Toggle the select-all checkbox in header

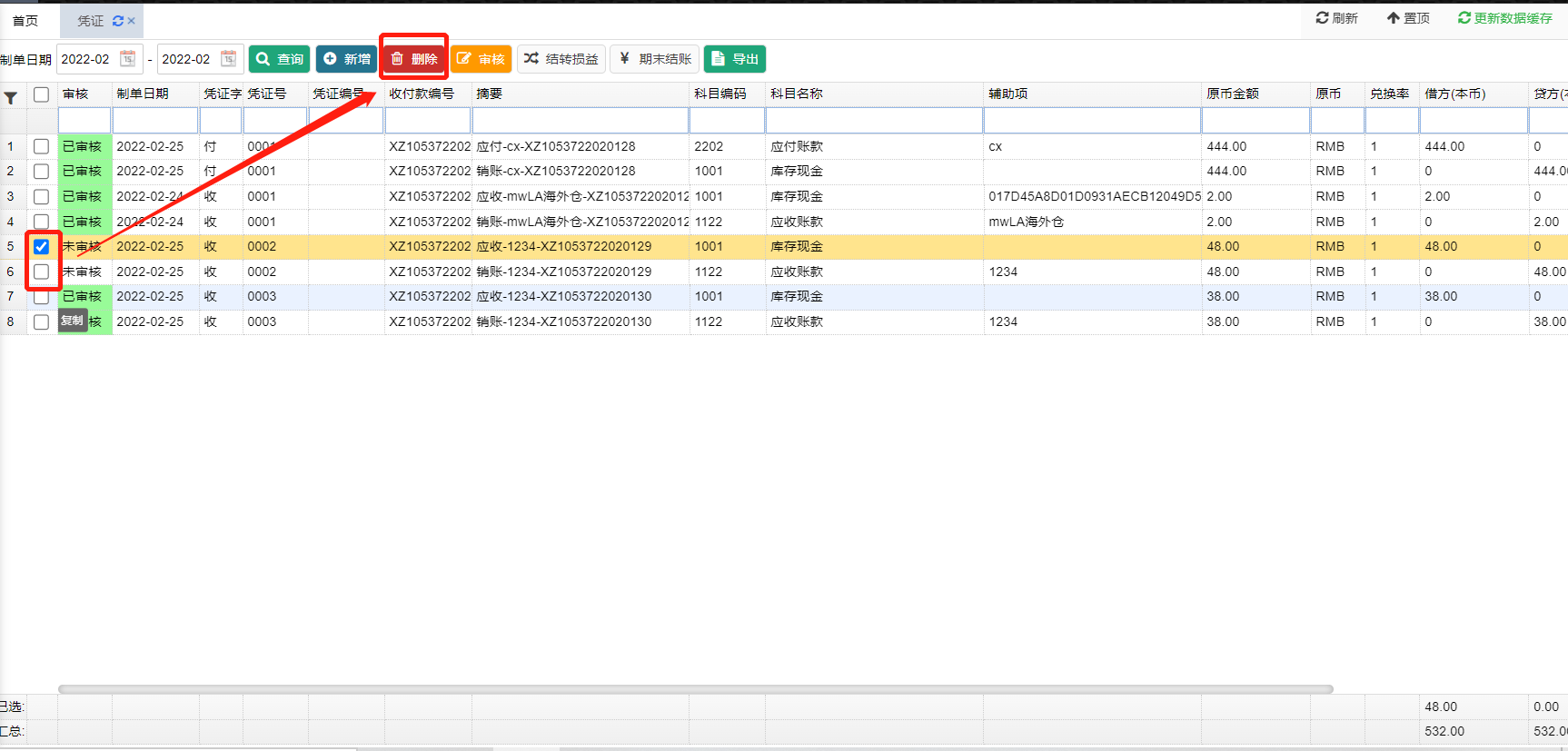click(41, 94)
